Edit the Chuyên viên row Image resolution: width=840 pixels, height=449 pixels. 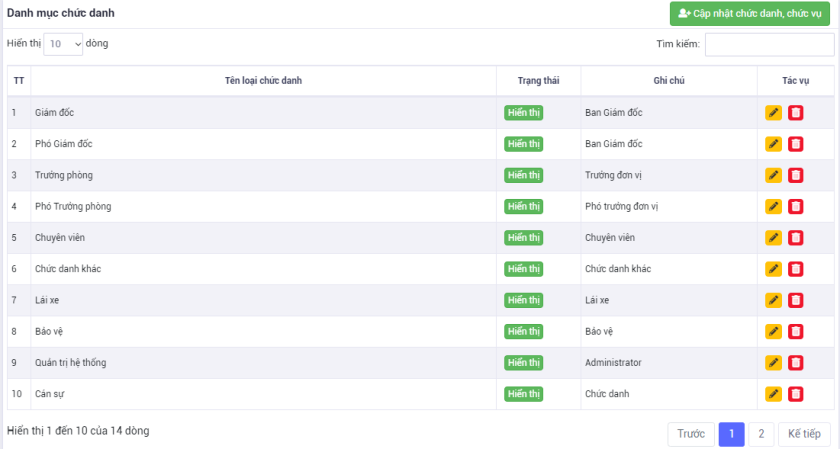point(773,238)
